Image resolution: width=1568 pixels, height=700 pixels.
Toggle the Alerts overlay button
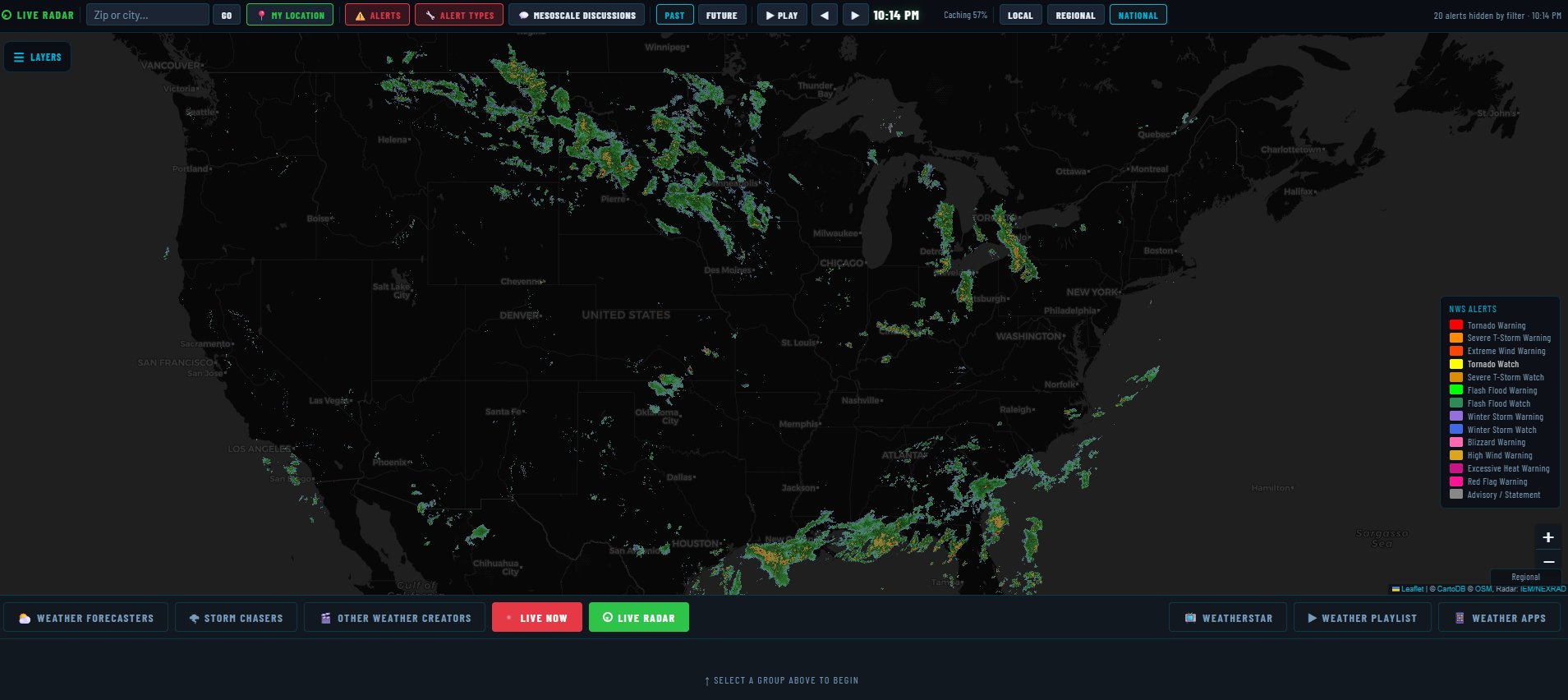pyautogui.click(x=377, y=15)
